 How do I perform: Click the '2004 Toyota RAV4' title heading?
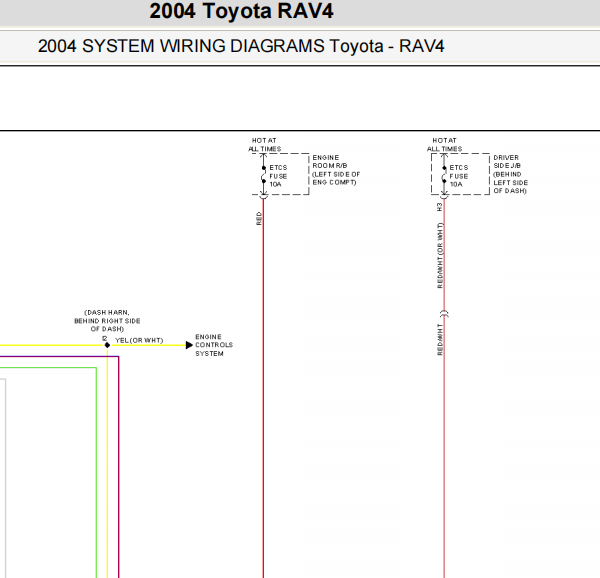[x=241, y=11]
